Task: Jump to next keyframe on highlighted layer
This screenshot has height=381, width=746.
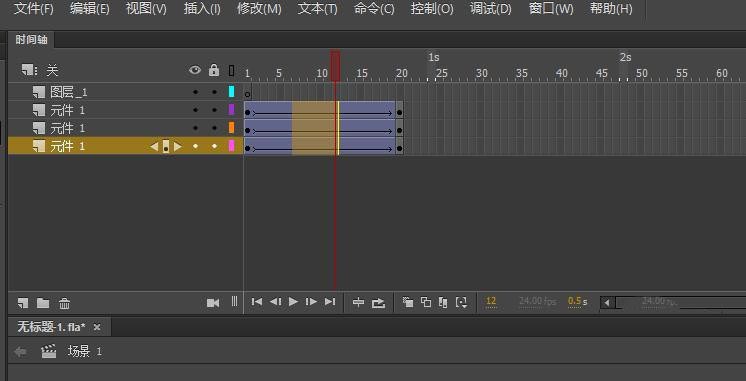Action: 177,147
